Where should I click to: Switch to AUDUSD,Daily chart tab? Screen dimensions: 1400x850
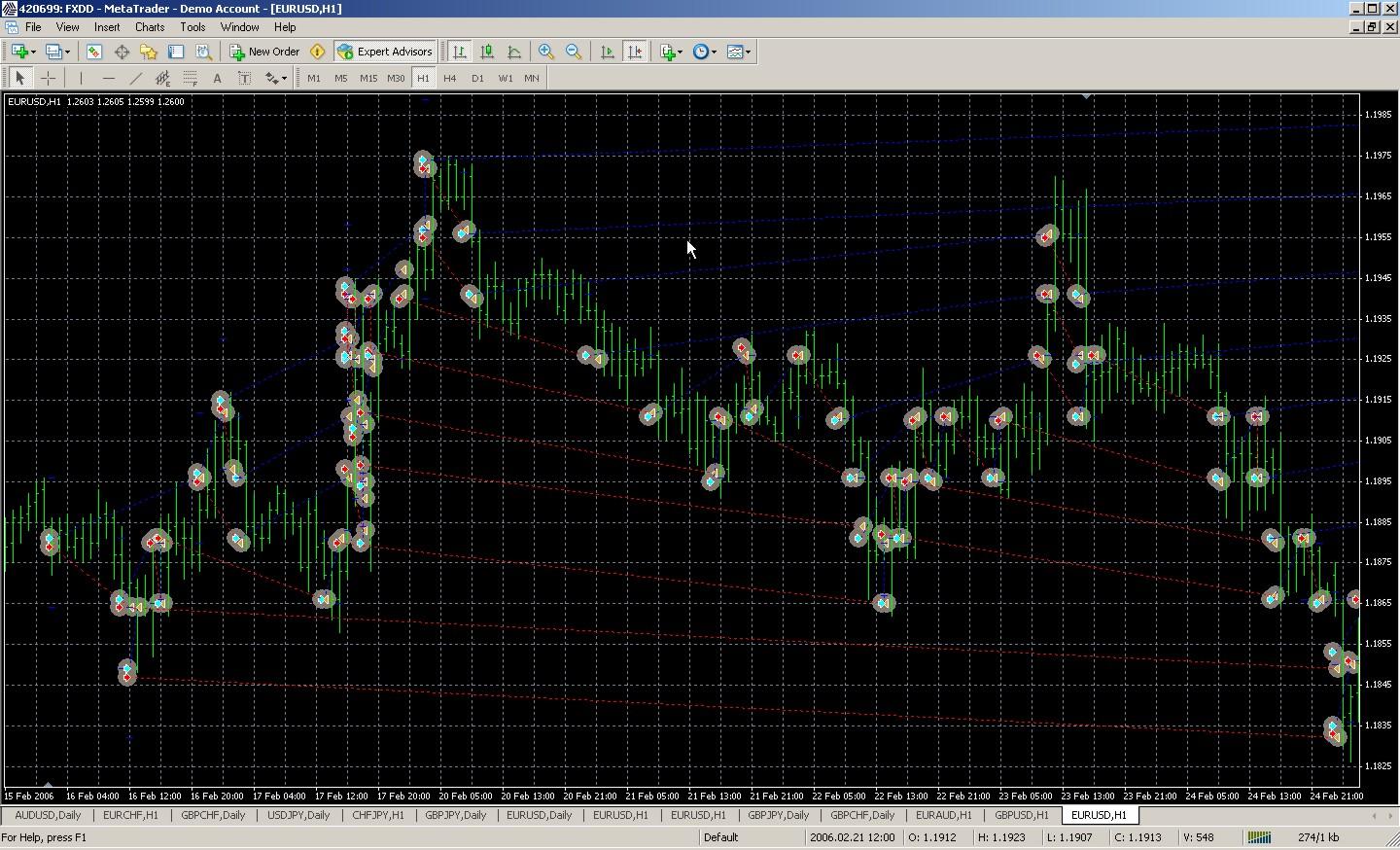coord(49,815)
